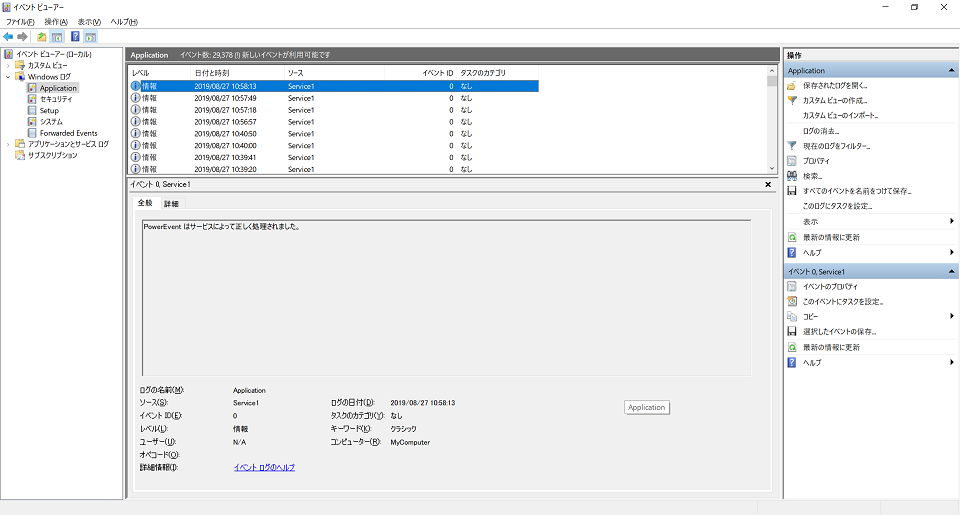960x515 pixels.
Task: Switch to the 詳細 tab
Action: point(171,203)
